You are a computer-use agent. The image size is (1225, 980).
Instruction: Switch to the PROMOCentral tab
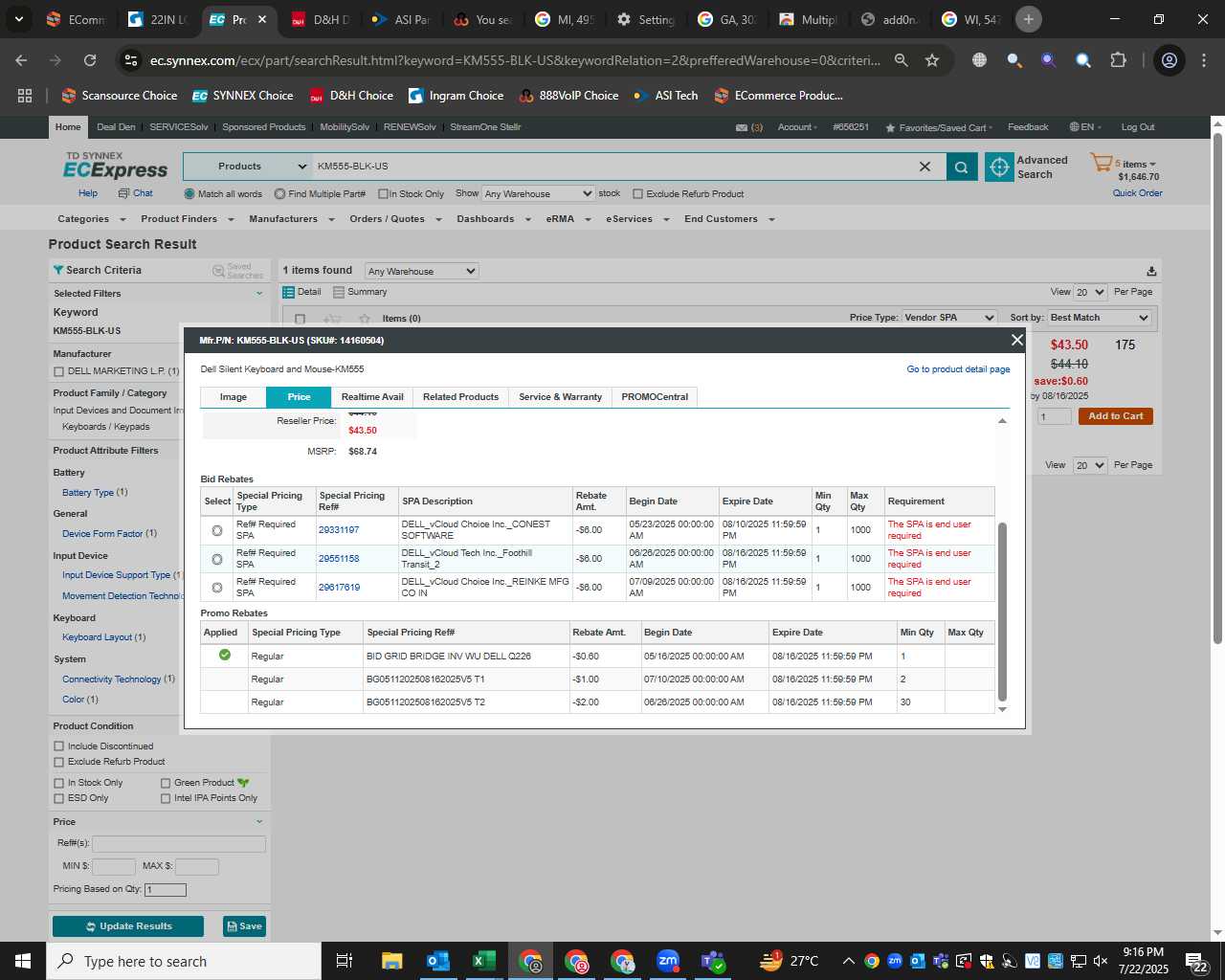[x=655, y=397]
